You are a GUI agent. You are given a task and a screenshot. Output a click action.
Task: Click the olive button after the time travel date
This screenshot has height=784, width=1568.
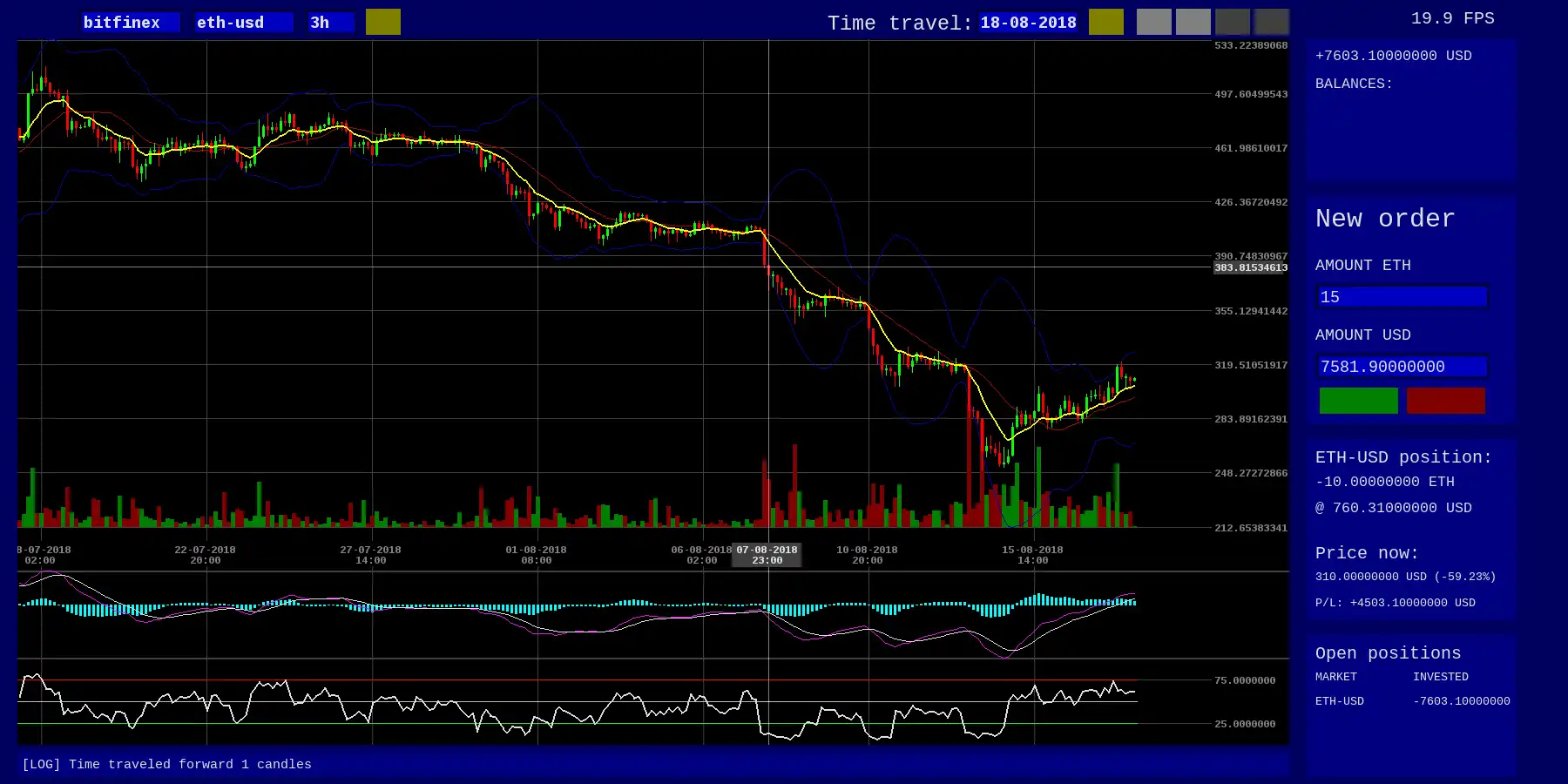point(1106,22)
